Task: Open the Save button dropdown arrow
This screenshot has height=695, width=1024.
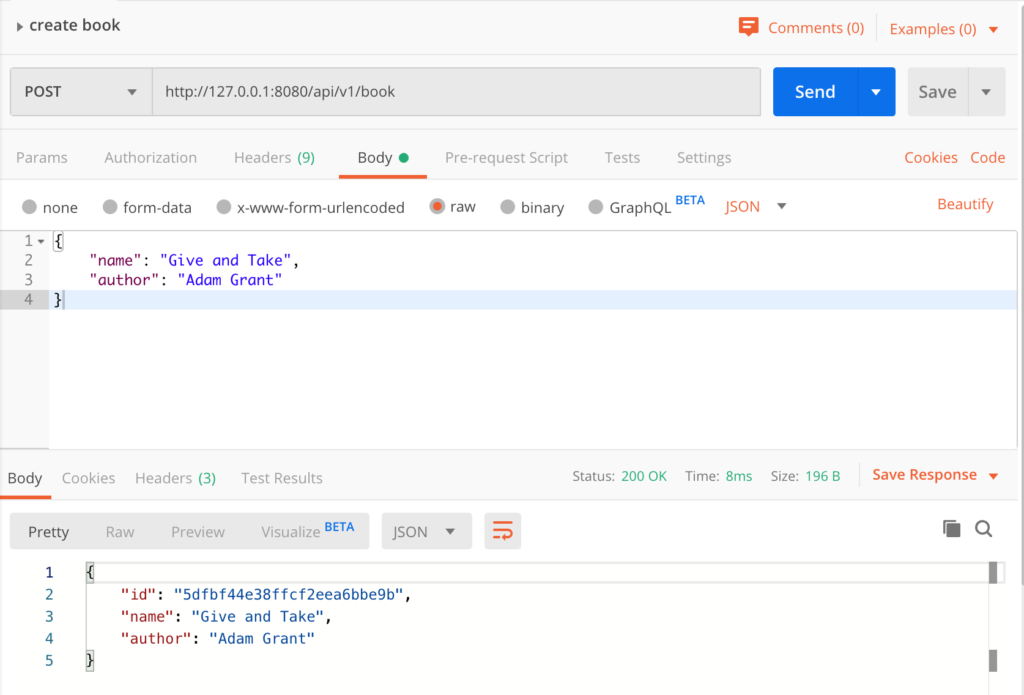Action: 986,92
